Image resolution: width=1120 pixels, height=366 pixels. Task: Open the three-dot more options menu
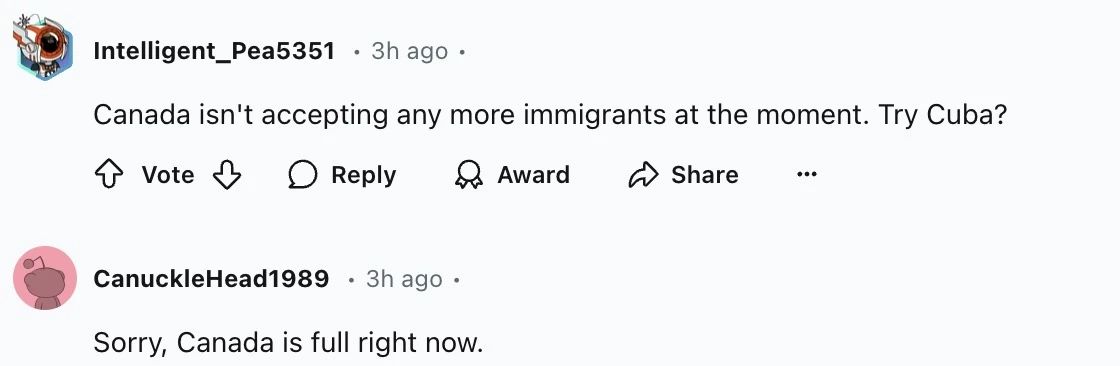point(806,175)
